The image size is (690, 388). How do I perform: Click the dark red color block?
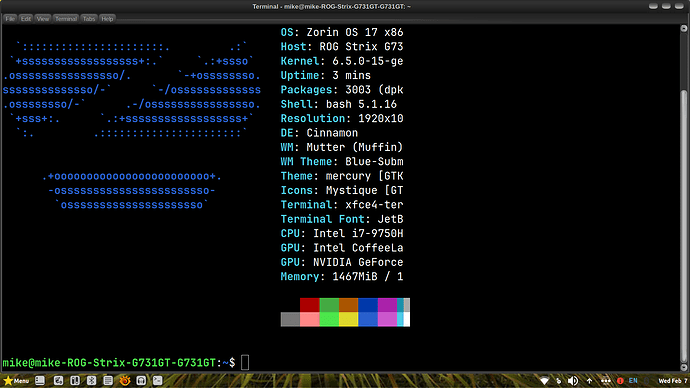click(x=309, y=305)
